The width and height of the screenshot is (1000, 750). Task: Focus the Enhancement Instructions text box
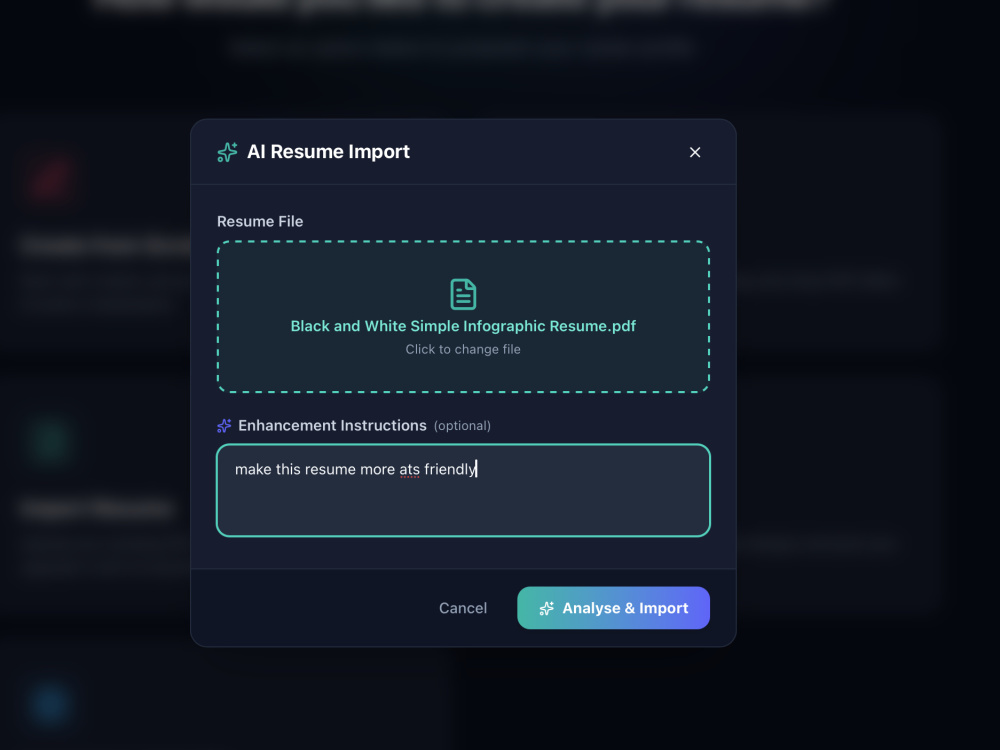pos(463,490)
